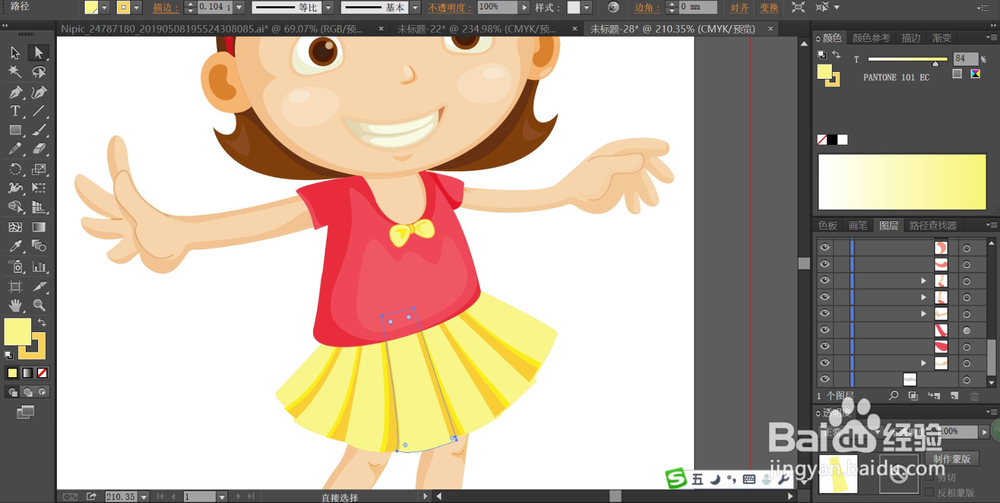Pick the Rectangle tool
Image resolution: width=1000 pixels, height=503 pixels.
pos(15,130)
